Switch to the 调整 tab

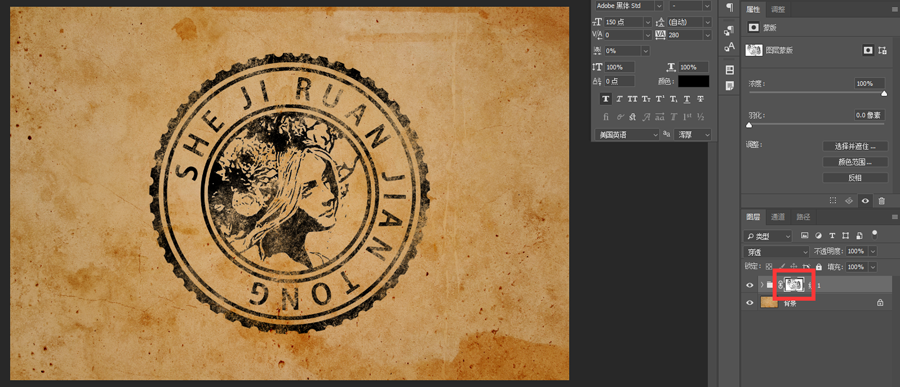(778, 9)
